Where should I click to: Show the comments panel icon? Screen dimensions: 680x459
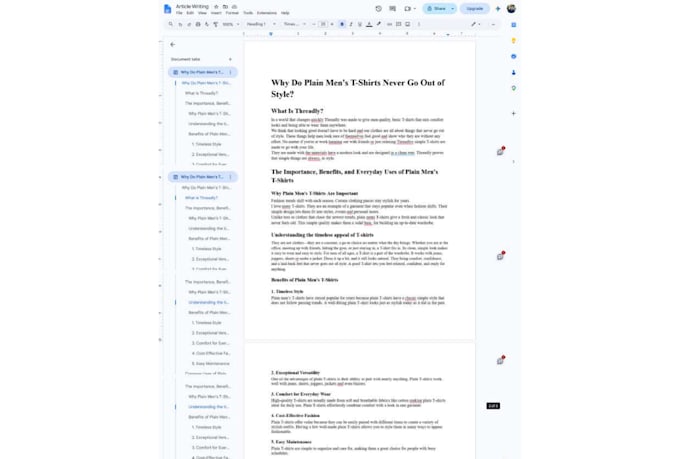(392, 9)
